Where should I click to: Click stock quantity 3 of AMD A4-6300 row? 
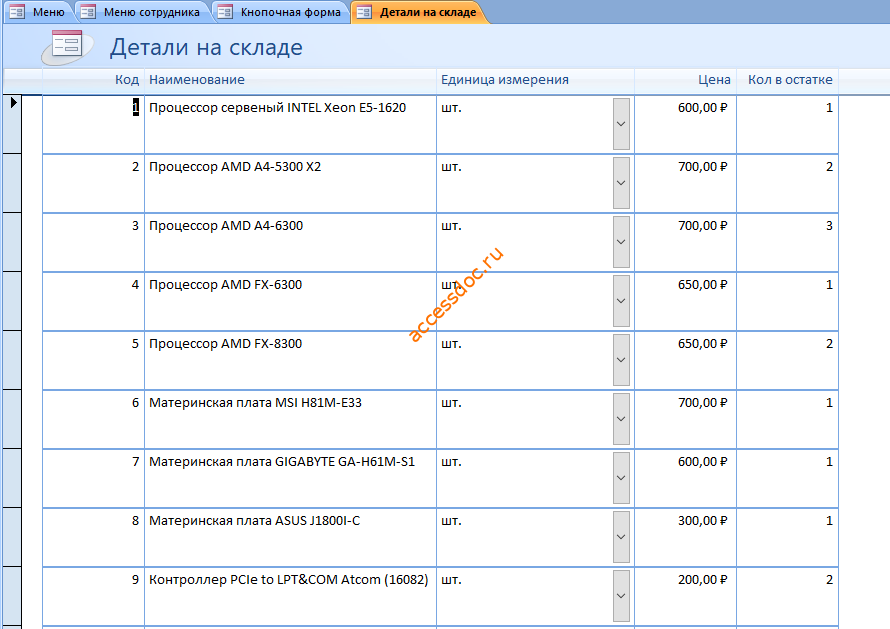[x=787, y=242]
